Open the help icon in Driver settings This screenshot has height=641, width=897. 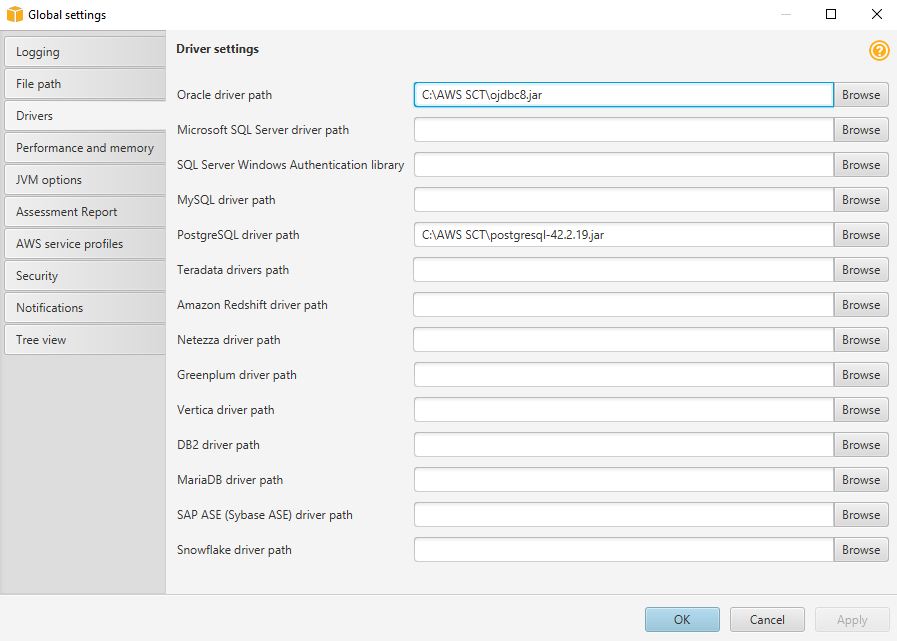[x=879, y=50]
